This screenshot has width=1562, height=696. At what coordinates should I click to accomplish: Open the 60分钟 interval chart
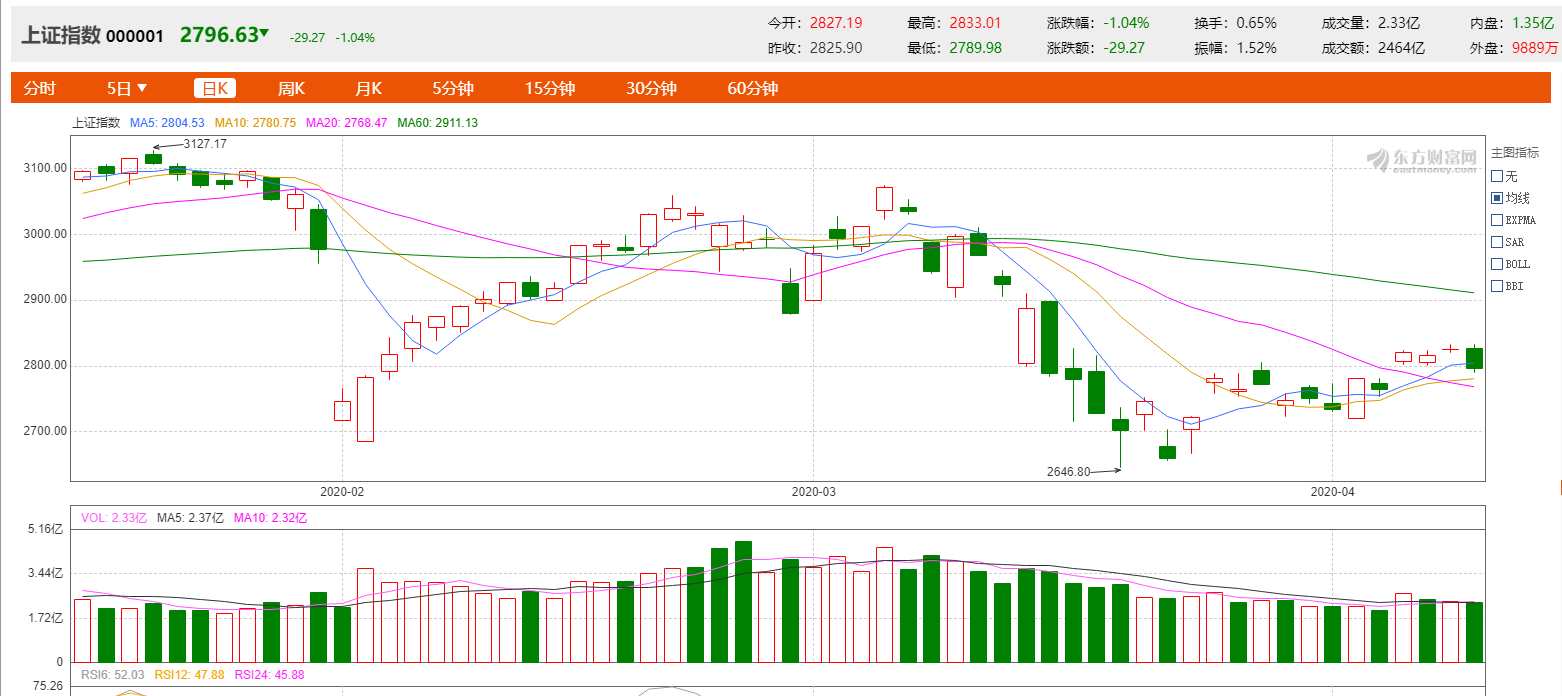pyautogui.click(x=753, y=88)
